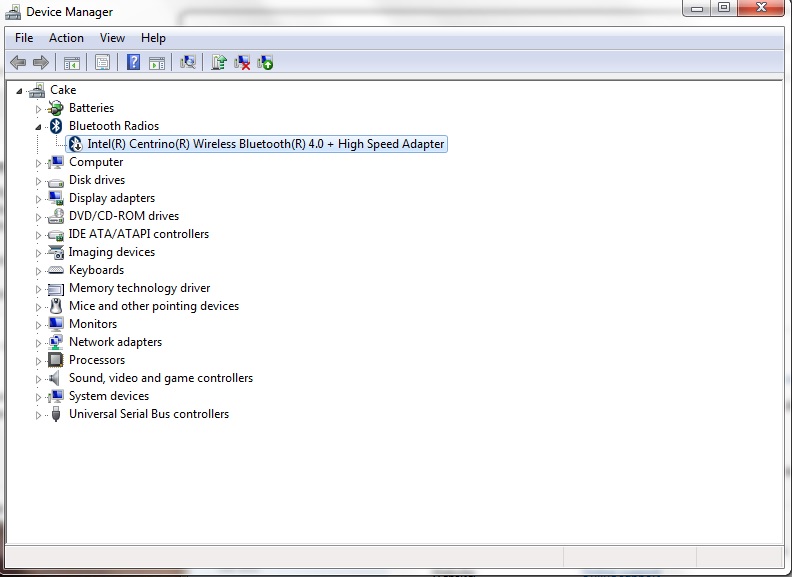
Task: Click the Forward arrow toolbar icon
Action: [x=41, y=63]
